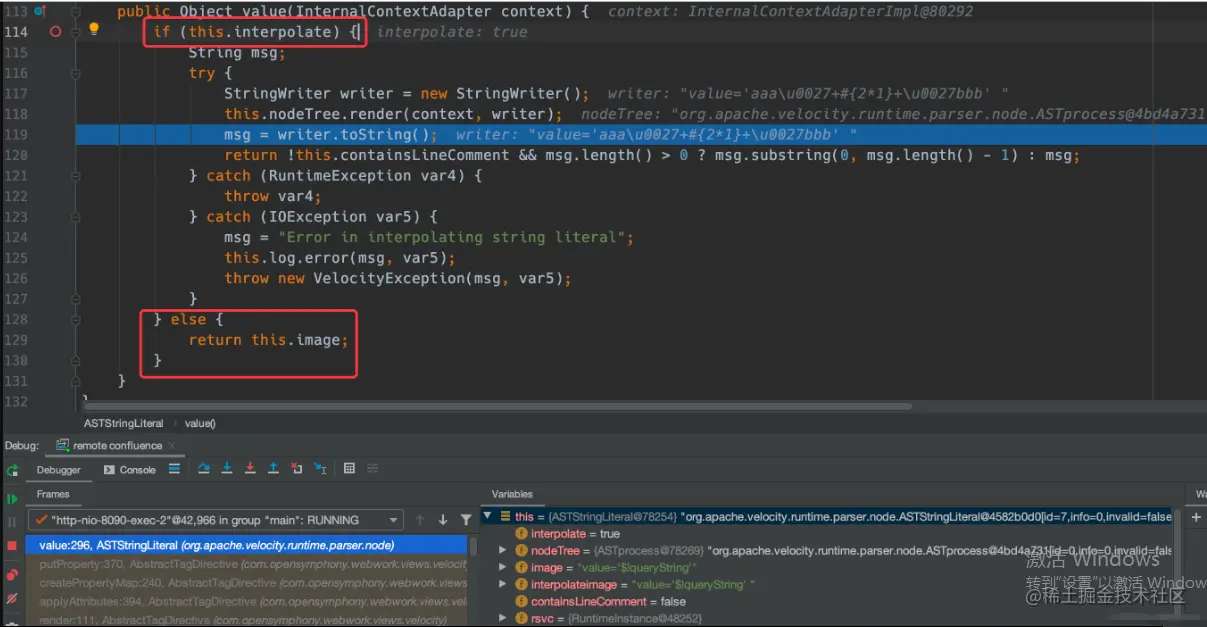
Task: Expand the rsvc variable
Action: (x=503, y=618)
